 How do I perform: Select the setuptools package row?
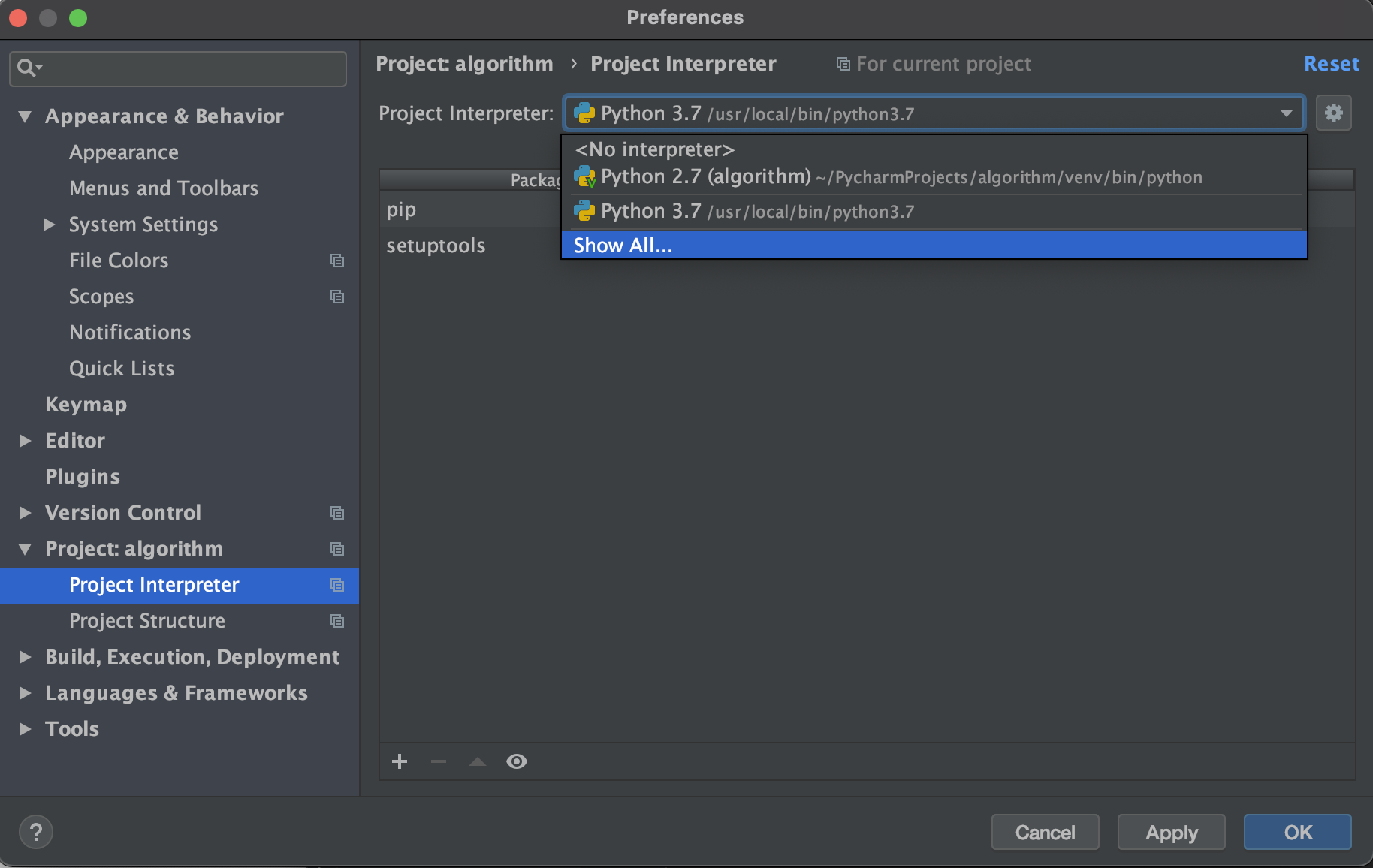click(470, 246)
